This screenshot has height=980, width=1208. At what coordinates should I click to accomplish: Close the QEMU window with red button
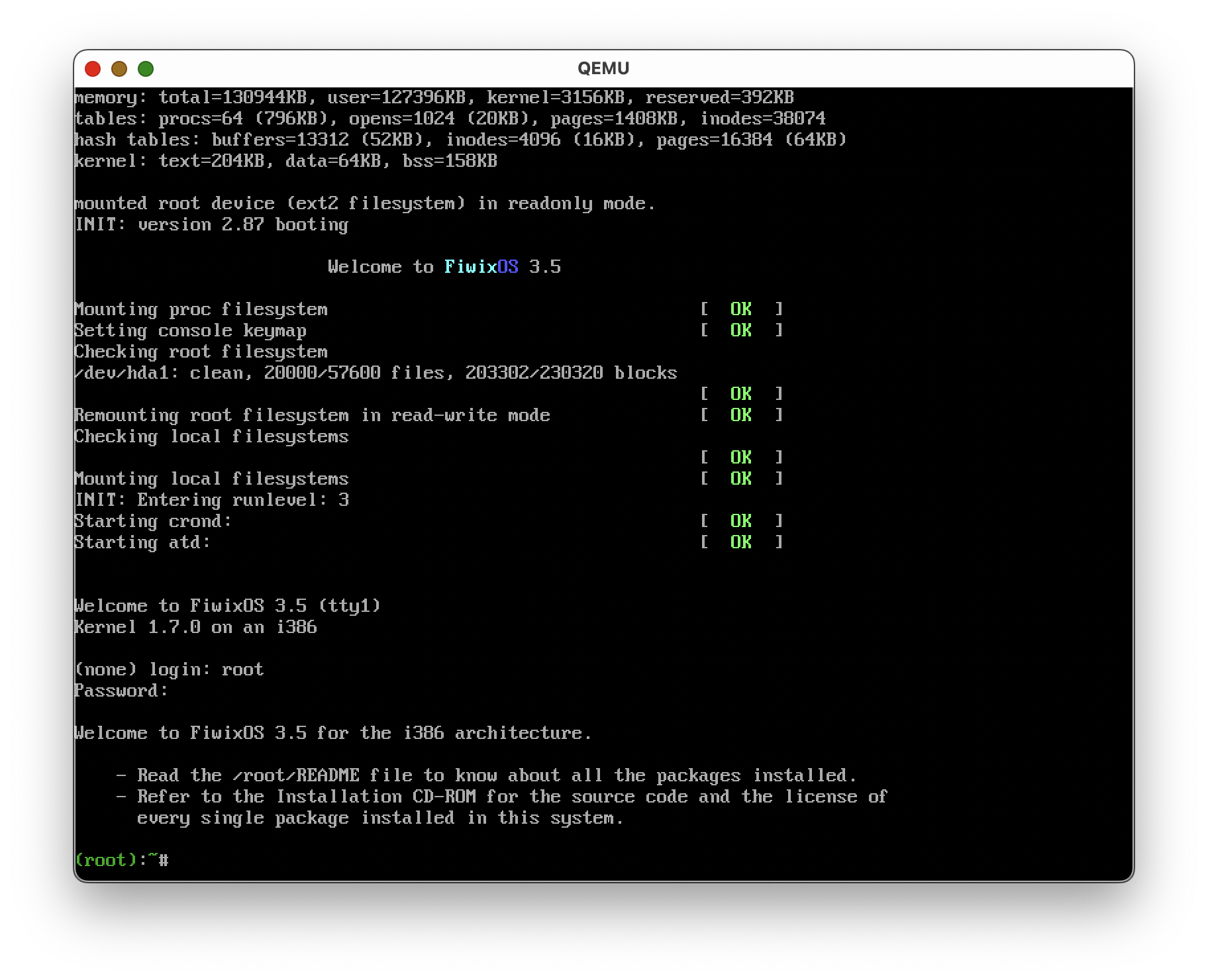[93, 69]
